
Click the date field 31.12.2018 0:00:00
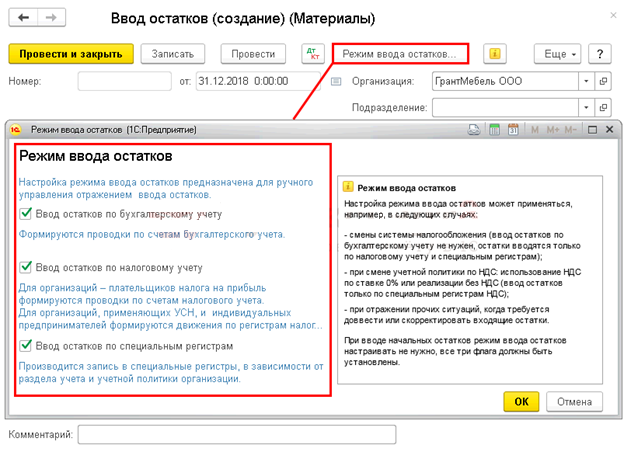[x=258, y=81]
